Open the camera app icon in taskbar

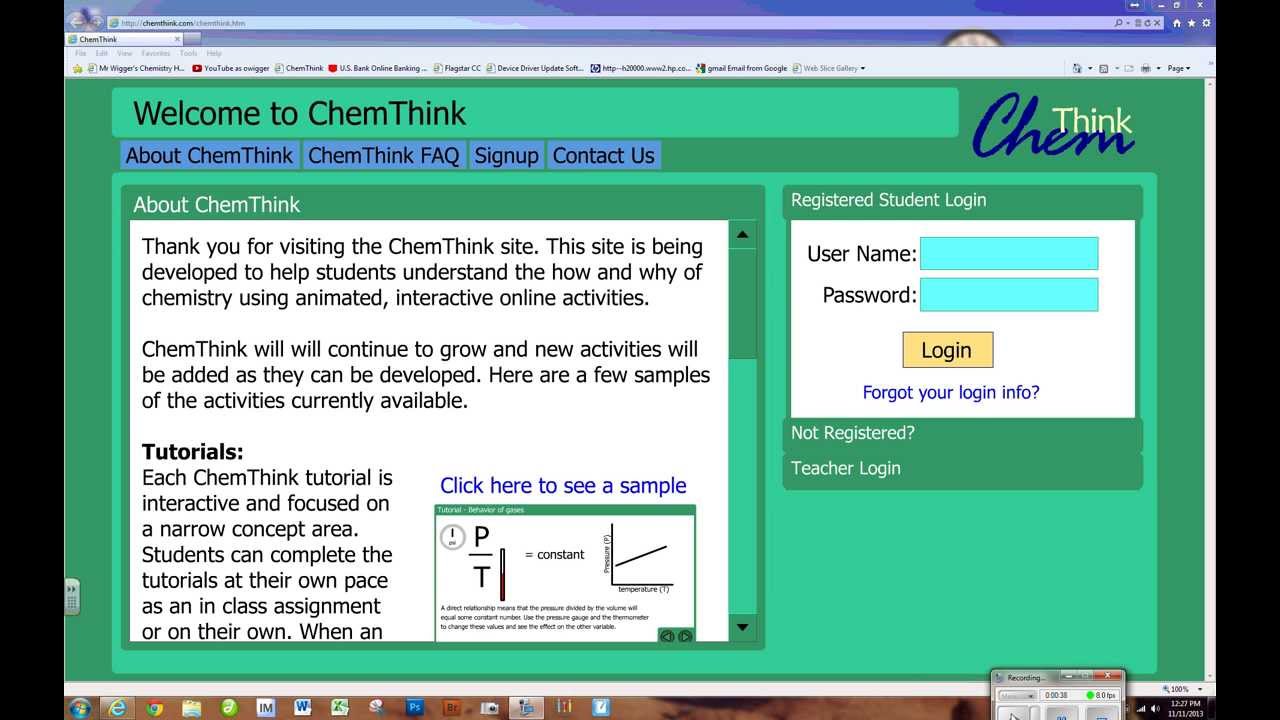click(x=488, y=708)
